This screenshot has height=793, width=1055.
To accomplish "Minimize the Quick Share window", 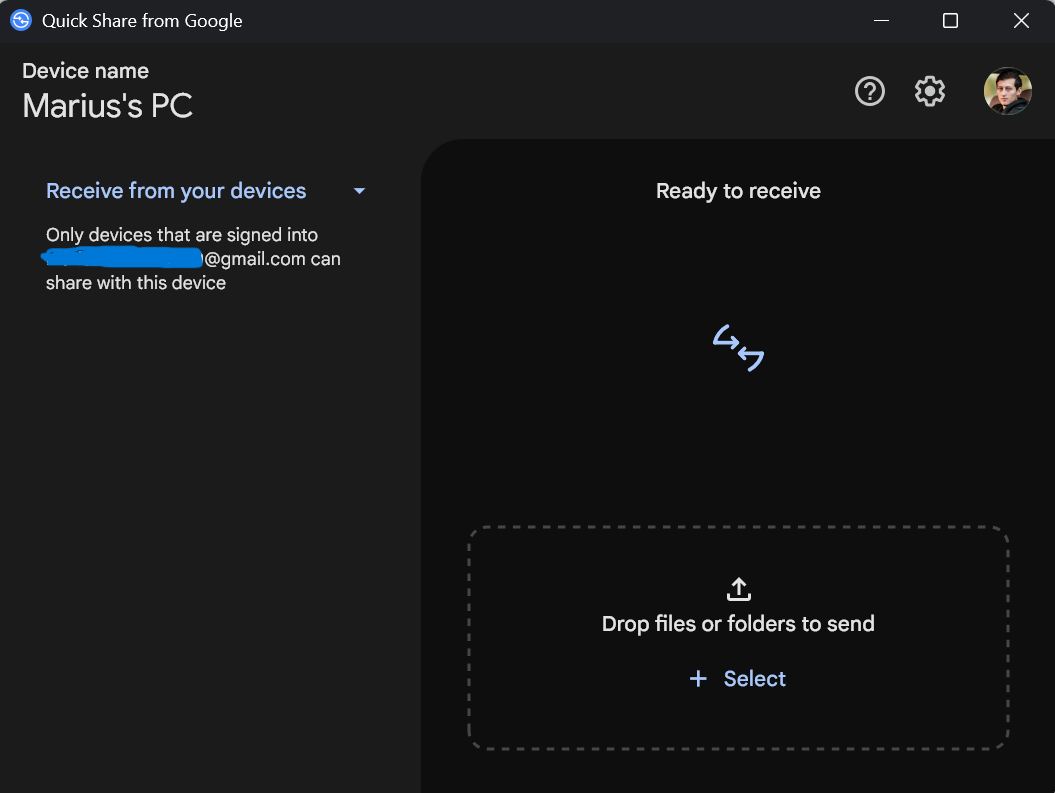I will point(881,21).
